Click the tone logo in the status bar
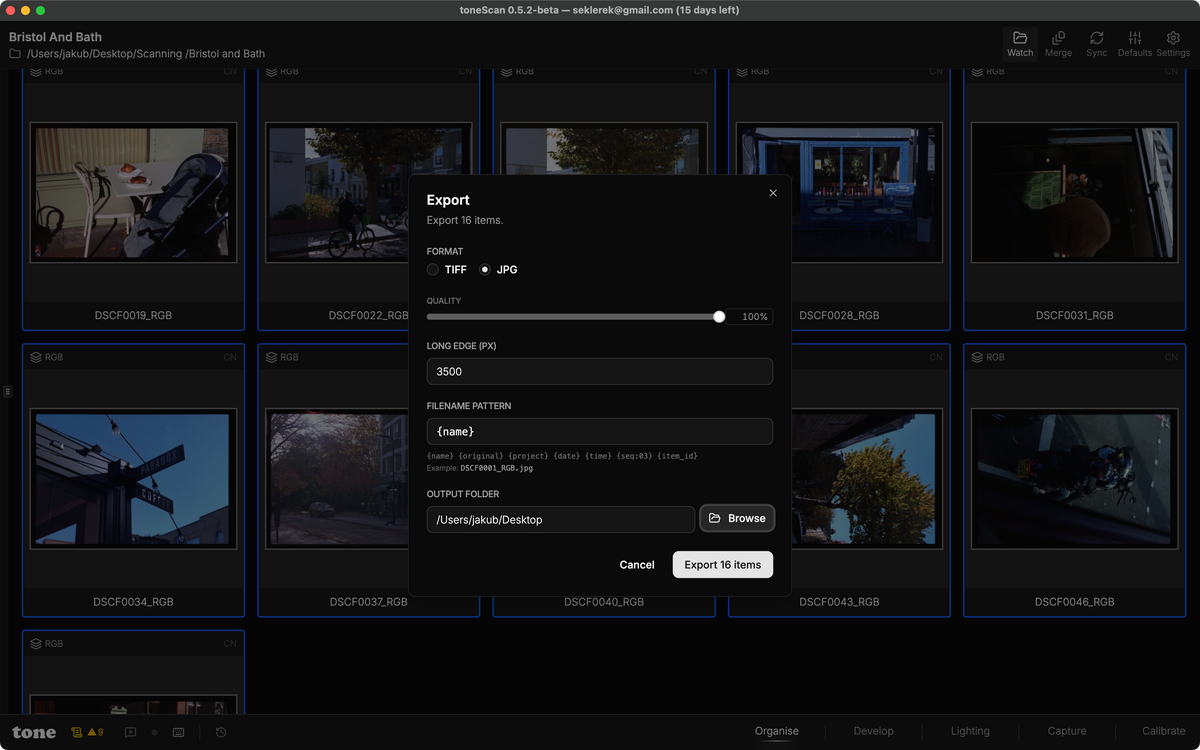Screen dimensions: 1200x750 coord(34,733)
